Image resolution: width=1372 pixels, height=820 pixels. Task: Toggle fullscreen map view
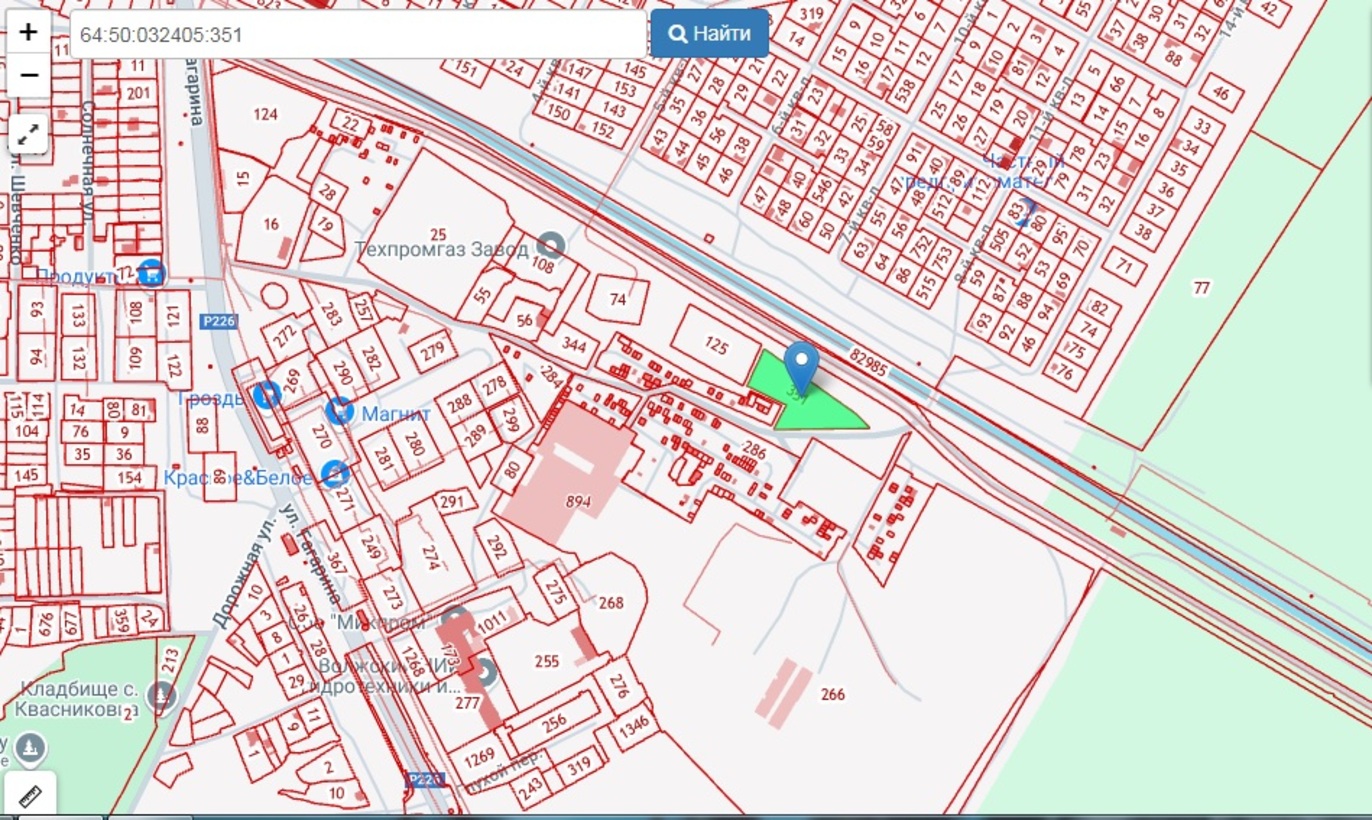[29, 133]
